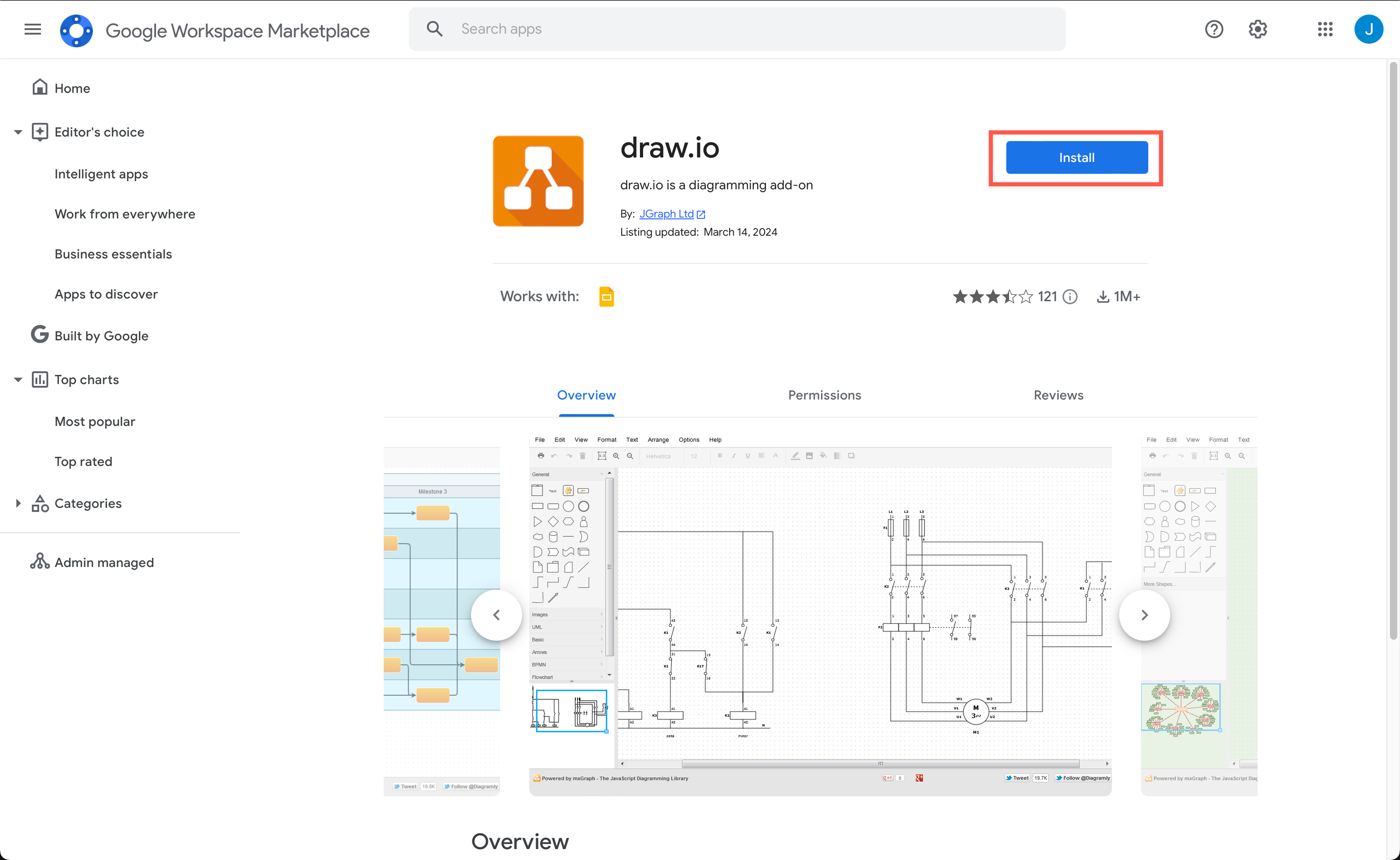Show next screenshot in carousel
1400x860 pixels.
tap(1144, 615)
